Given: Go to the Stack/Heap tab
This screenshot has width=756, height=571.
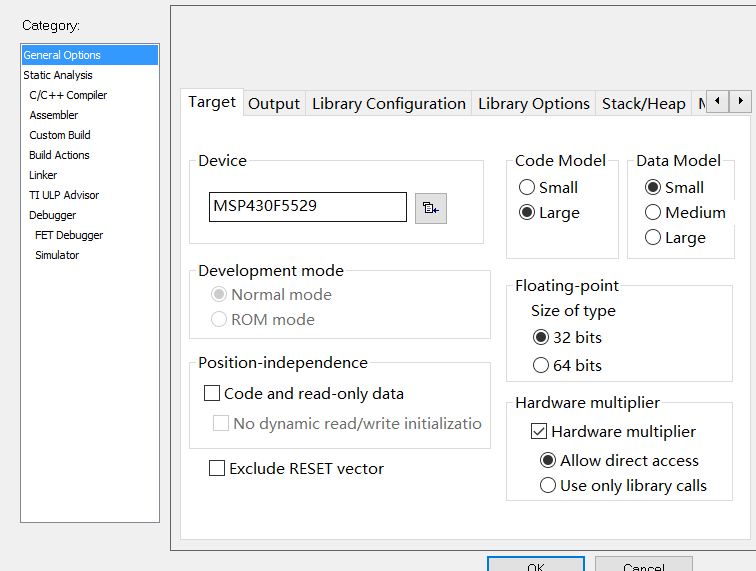Looking at the screenshot, I should (x=644, y=104).
